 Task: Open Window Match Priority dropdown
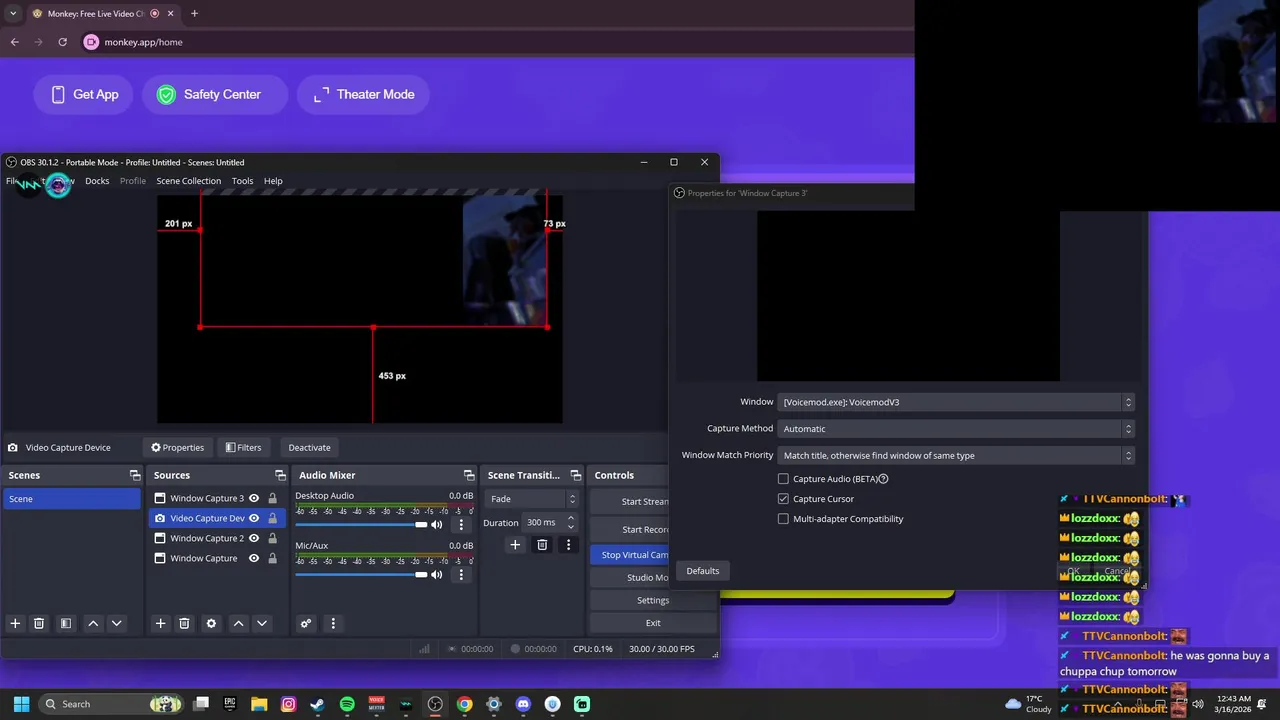pyautogui.click(x=956, y=456)
